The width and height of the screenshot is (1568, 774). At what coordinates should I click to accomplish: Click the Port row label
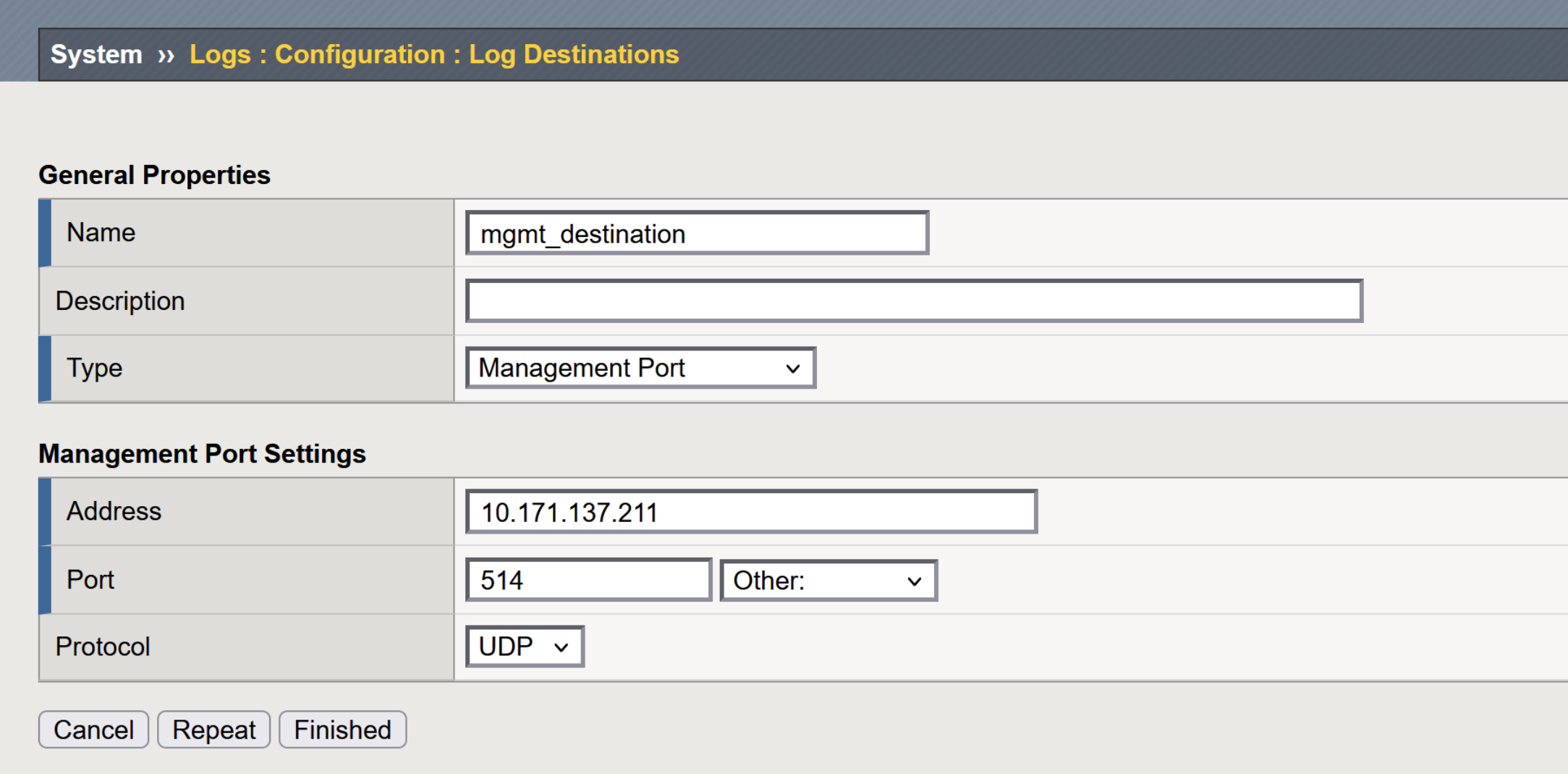point(90,579)
